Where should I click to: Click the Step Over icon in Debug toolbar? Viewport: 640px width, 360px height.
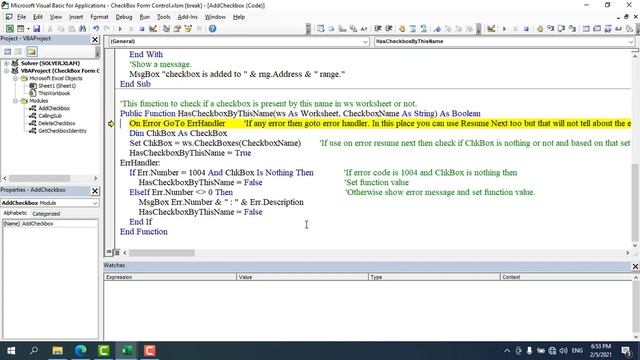point(562,29)
